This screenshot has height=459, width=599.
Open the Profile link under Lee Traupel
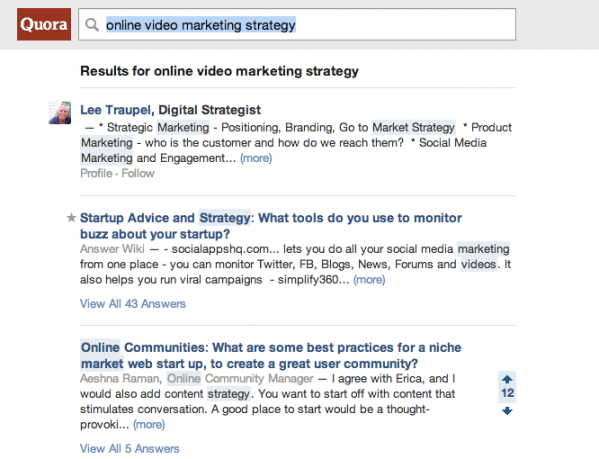[x=96, y=173]
